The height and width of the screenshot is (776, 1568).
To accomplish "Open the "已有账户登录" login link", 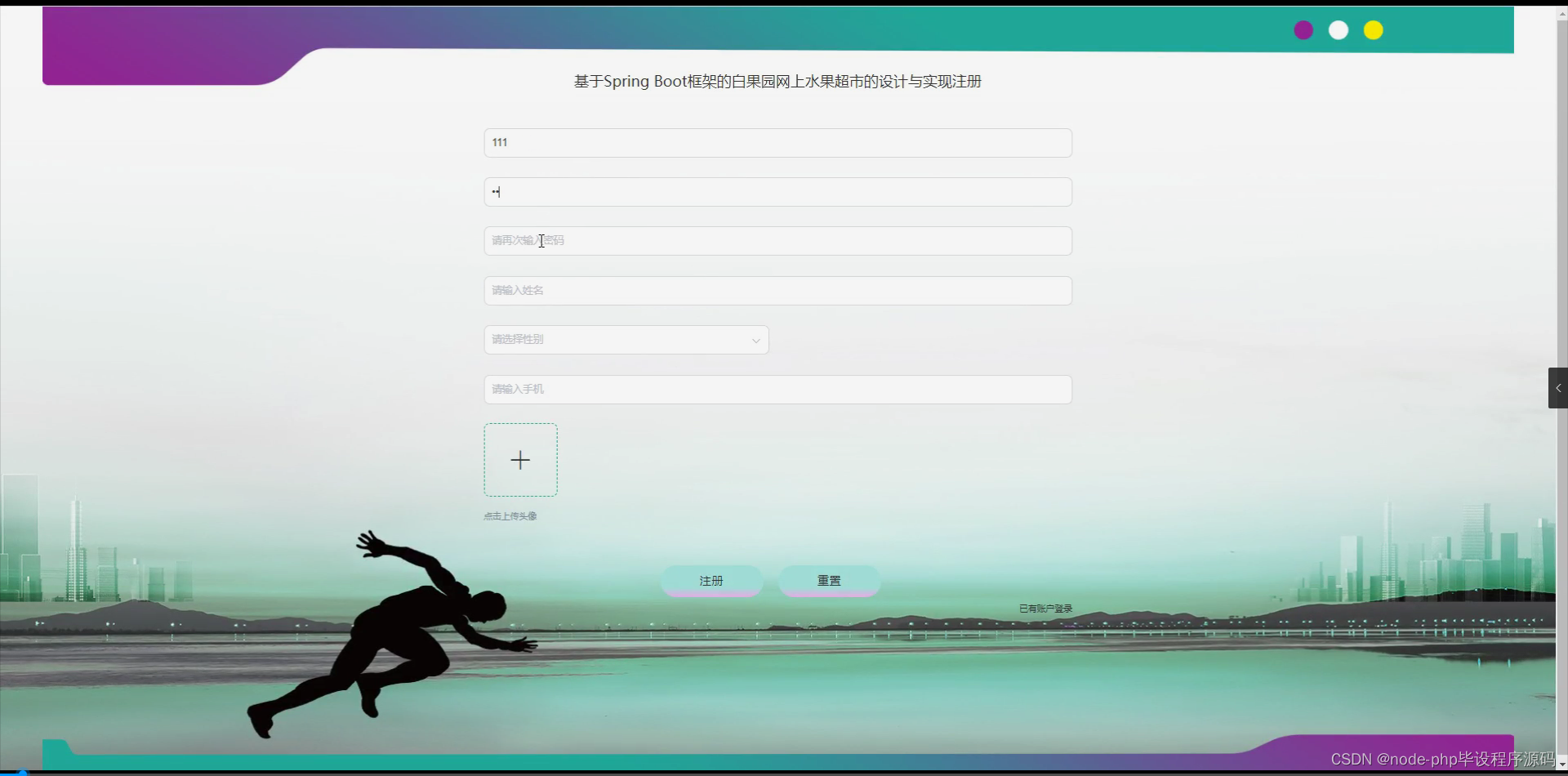I will pos(1045,608).
